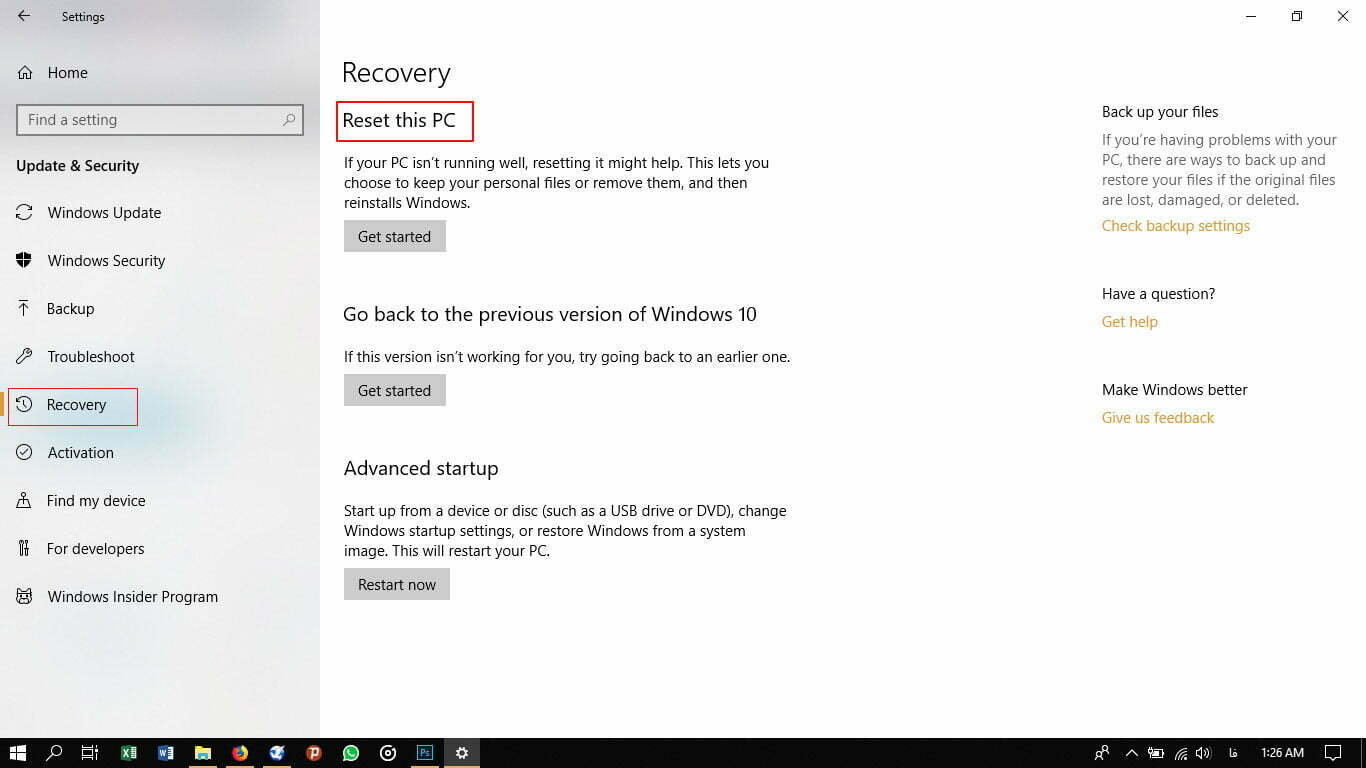The image size is (1366, 768).
Task: Open WhatsApp from the taskbar
Action: tap(351, 753)
